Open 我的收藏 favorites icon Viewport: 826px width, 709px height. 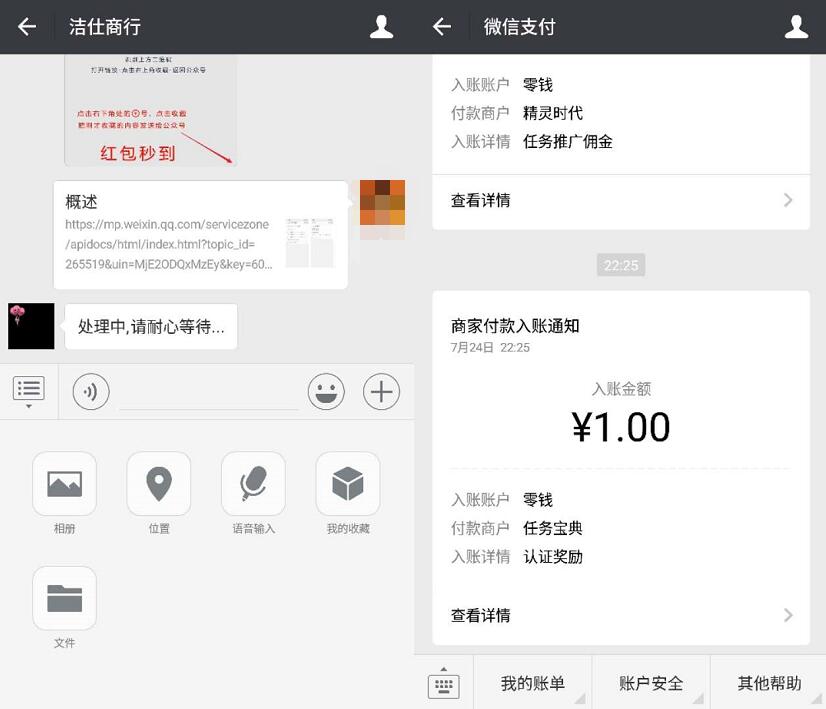348,484
